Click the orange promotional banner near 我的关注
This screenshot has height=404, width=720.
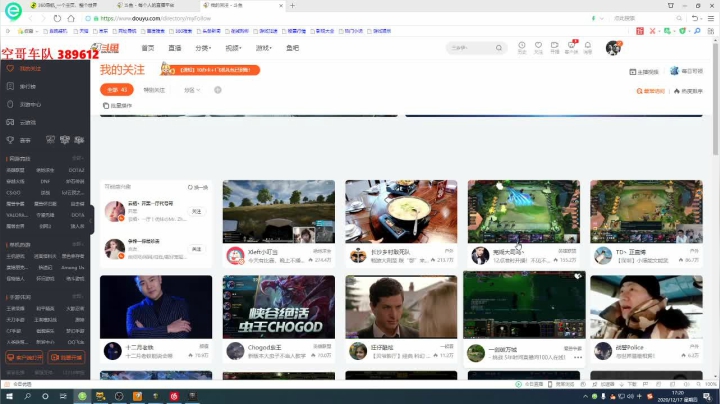(x=210, y=70)
